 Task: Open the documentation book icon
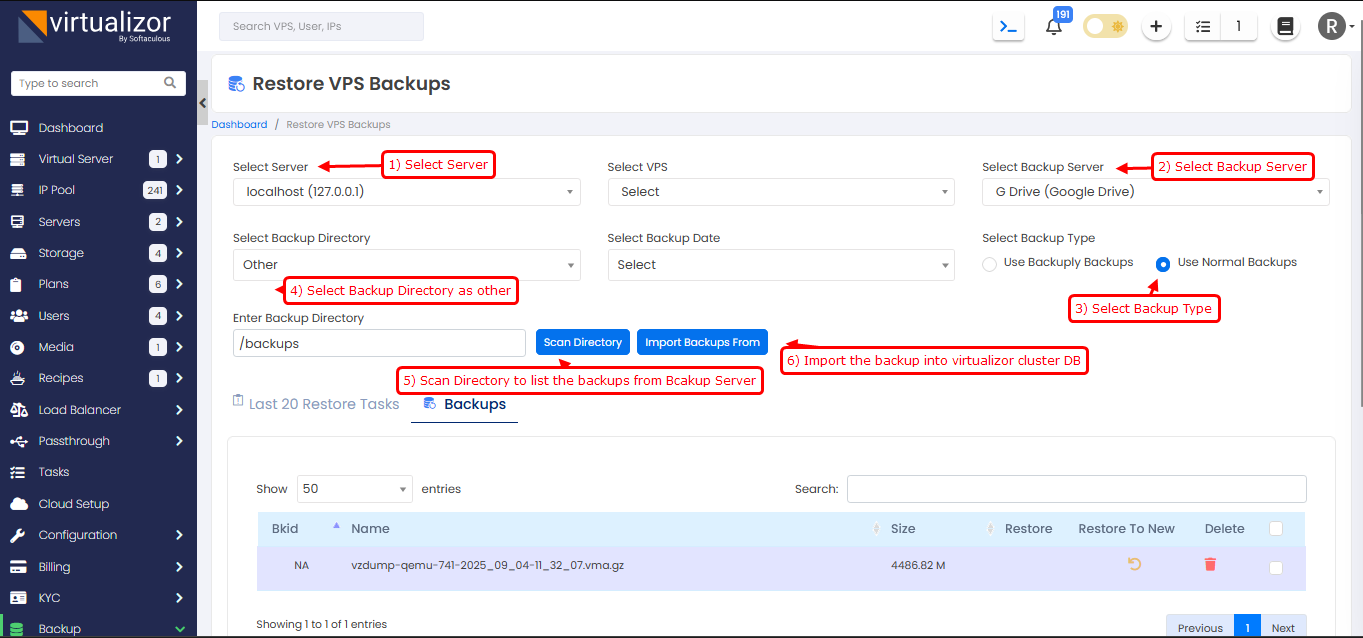[x=1285, y=27]
